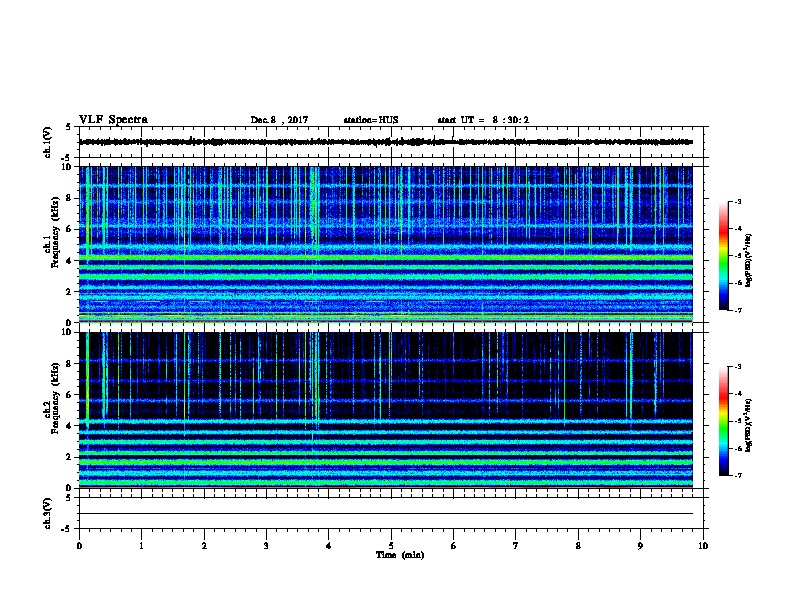This screenshot has height=612, width=792.
Task: Click the ch.2 frequency axis tick "2"
Action: (69, 457)
